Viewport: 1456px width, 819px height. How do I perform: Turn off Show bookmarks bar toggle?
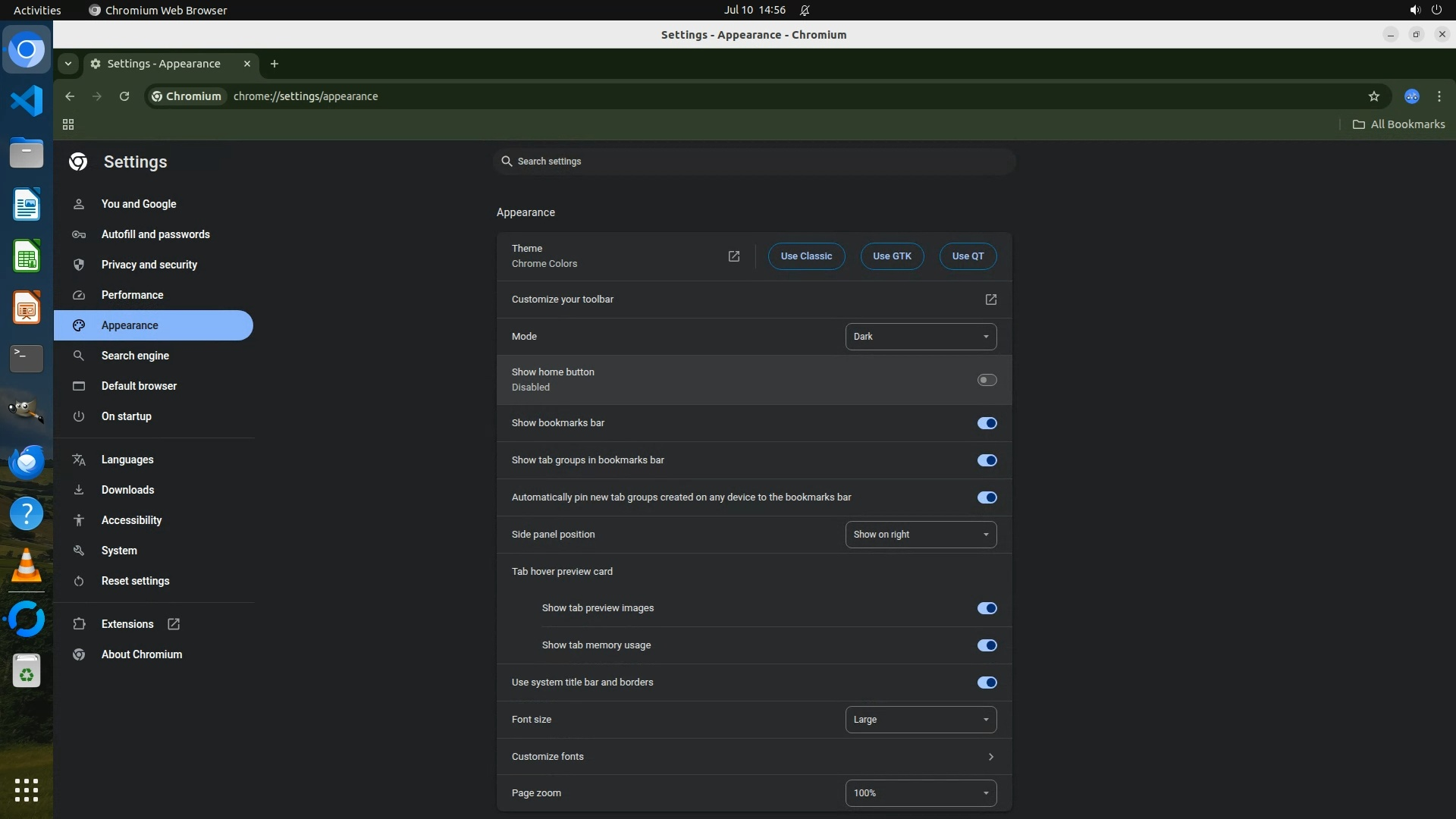point(987,423)
